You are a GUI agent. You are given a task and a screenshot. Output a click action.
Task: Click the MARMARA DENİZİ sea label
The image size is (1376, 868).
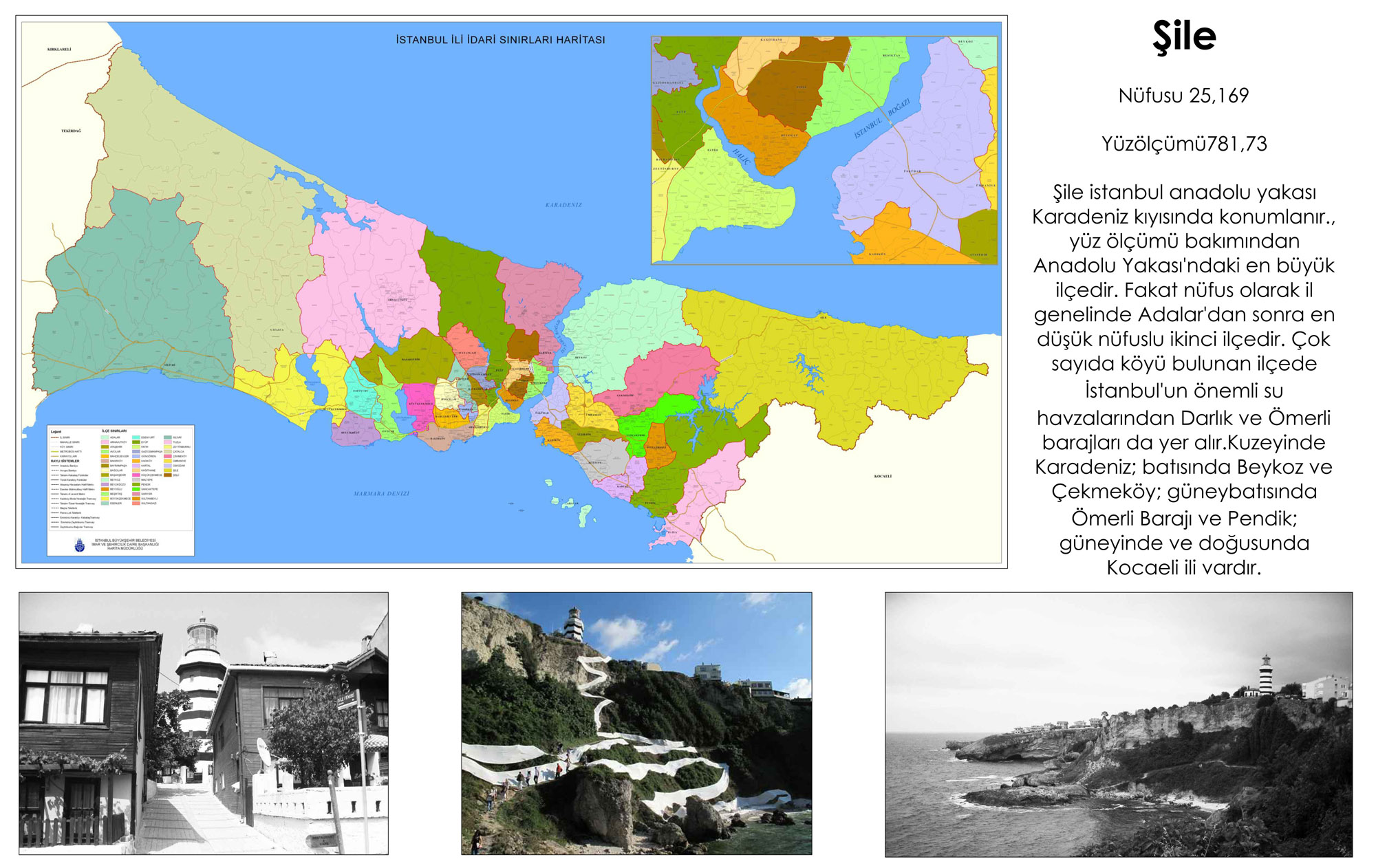(x=381, y=494)
